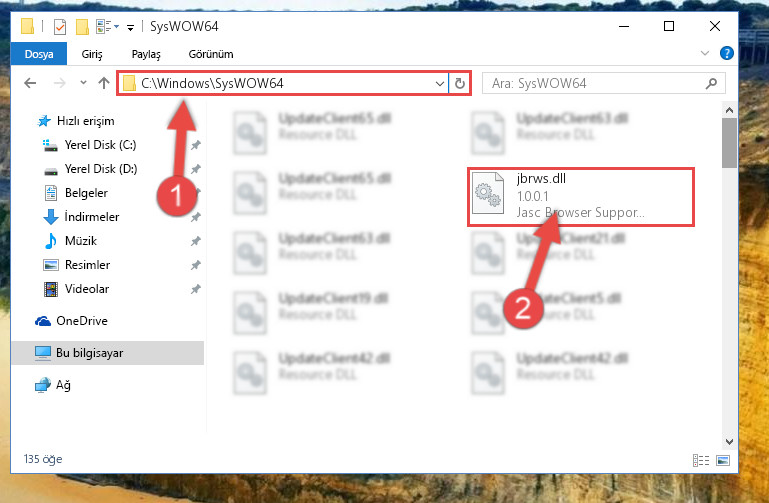The image size is (769, 503).
Task: Click the search magnifier icon
Action: coord(712,83)
